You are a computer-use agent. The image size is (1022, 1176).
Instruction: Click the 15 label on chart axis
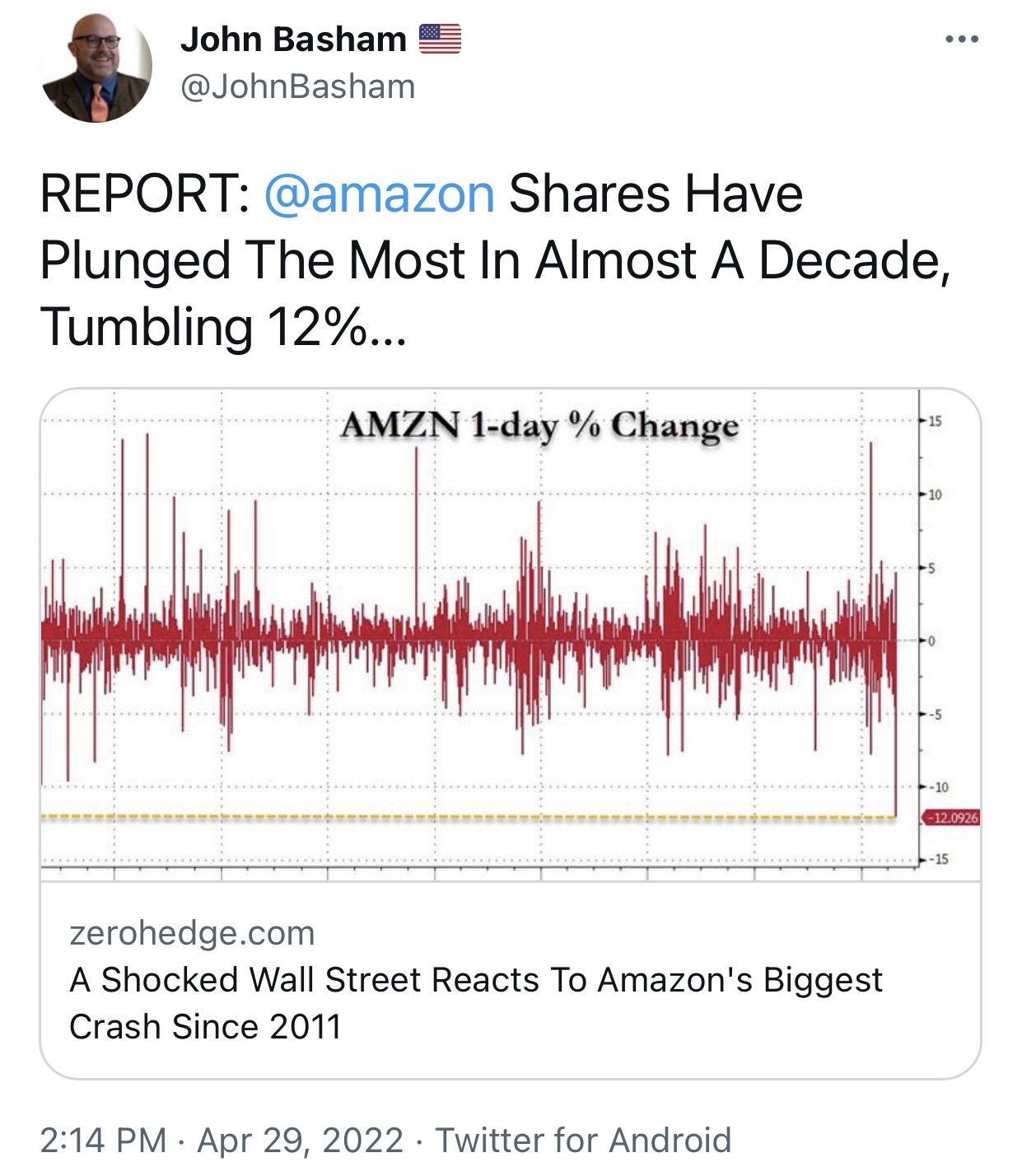(x=935, y=422)
